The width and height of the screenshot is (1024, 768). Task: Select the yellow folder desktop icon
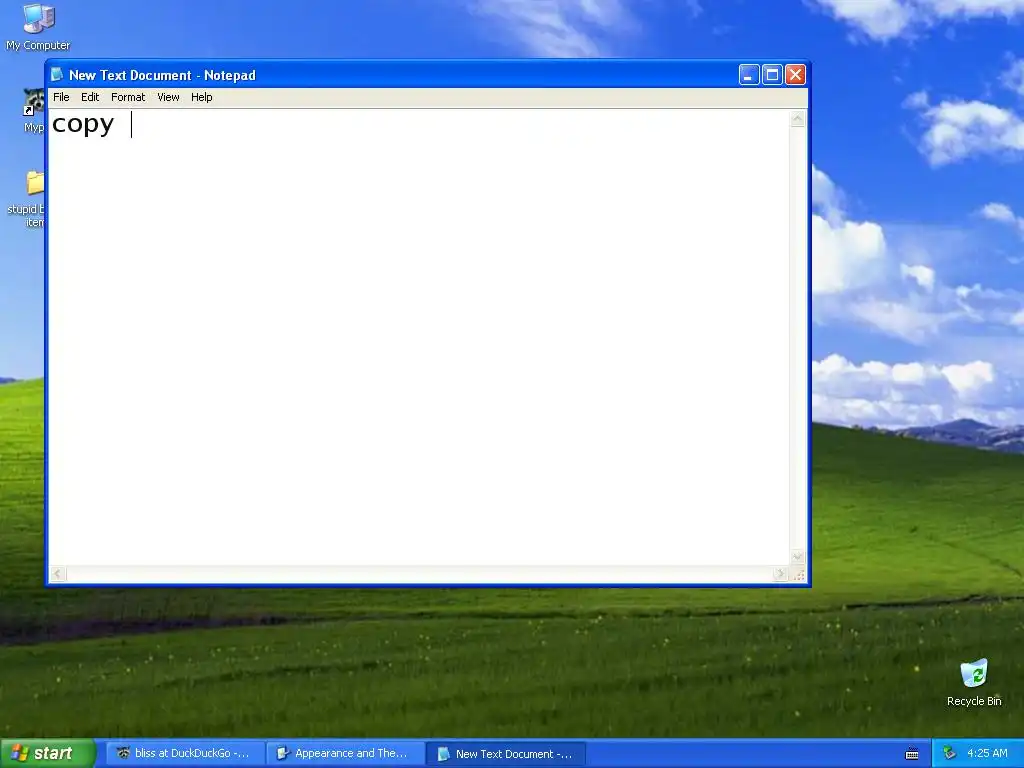pyautogui.click(x=35, y=183)
